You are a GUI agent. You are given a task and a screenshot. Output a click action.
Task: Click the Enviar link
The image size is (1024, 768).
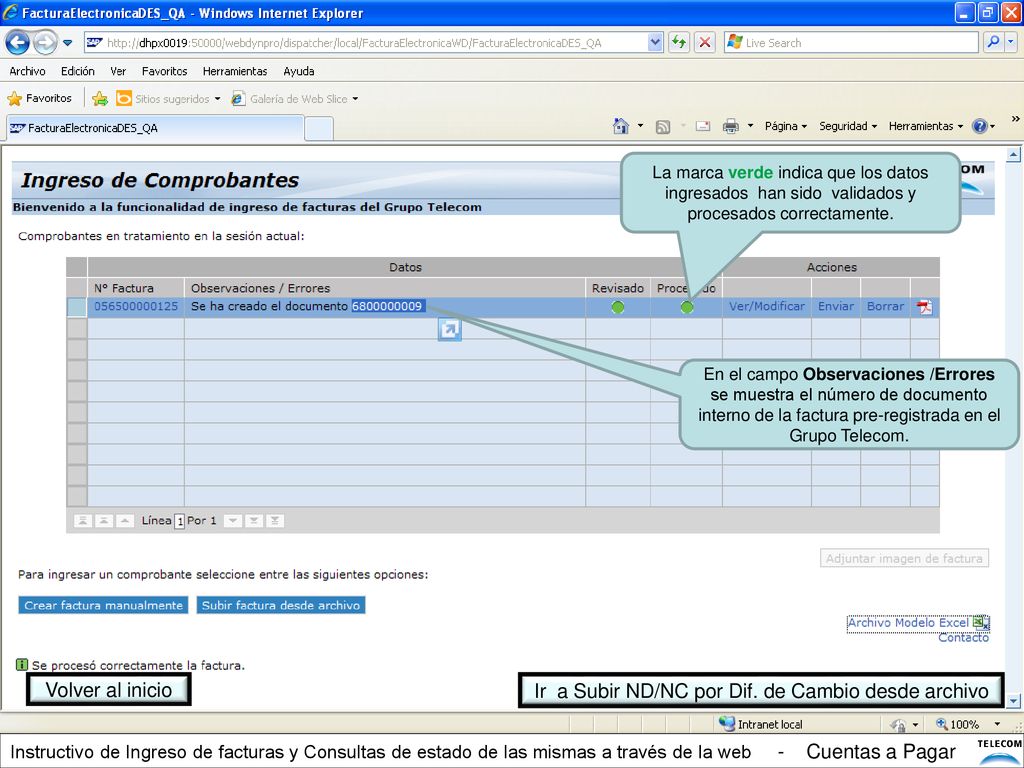pos(836,306)
